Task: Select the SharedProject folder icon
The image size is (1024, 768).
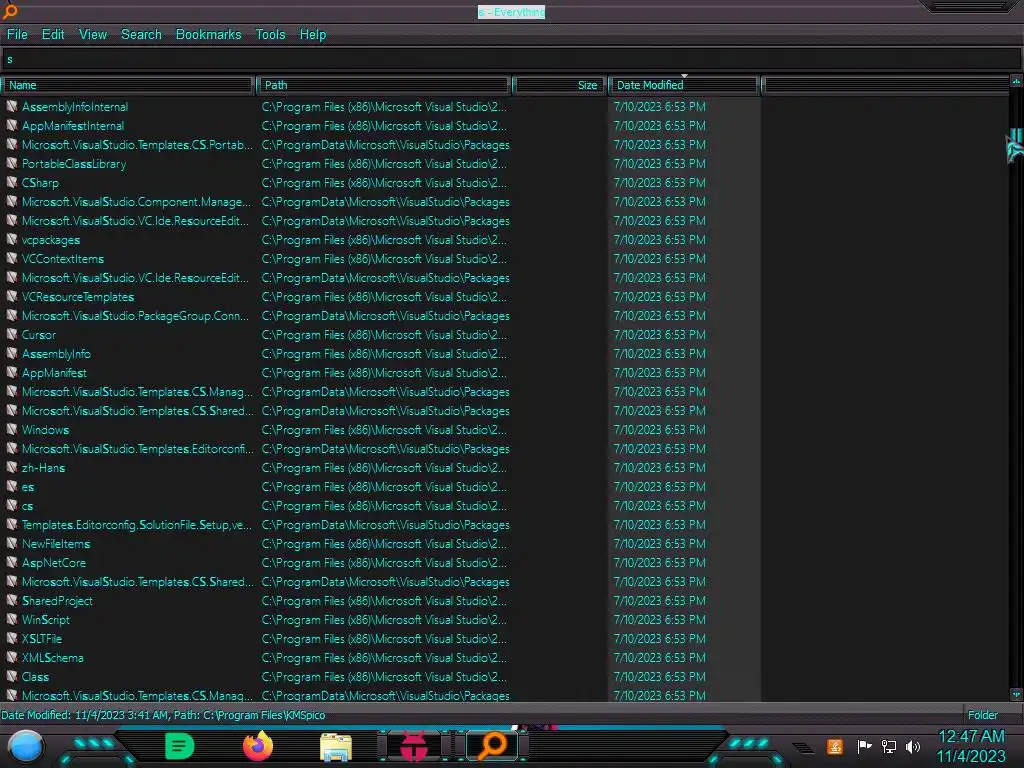Action: [12, 600]
